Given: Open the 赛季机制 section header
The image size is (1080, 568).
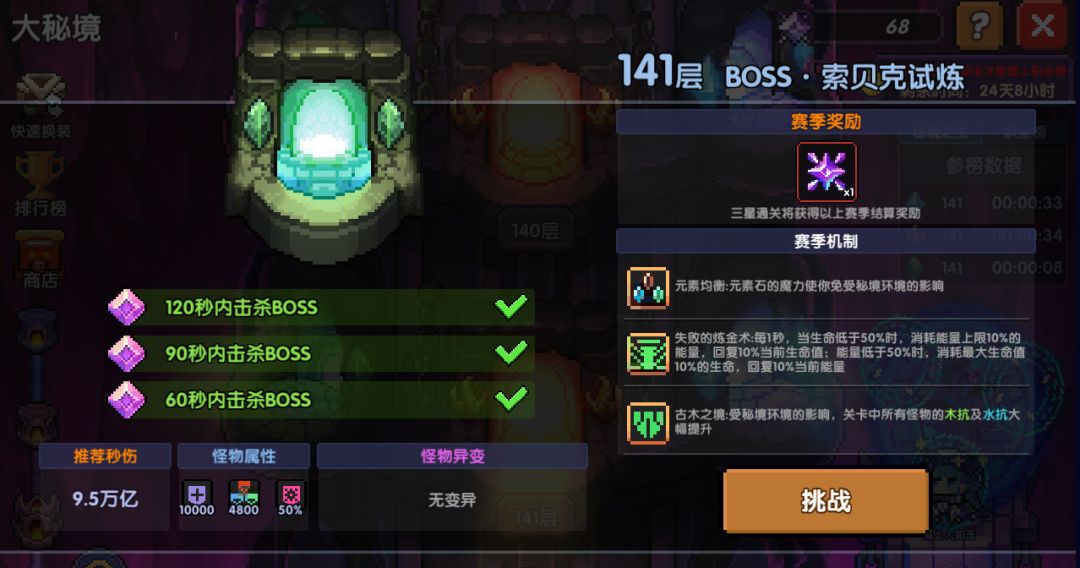Looking at the screenshot, I should click(826, 241).
